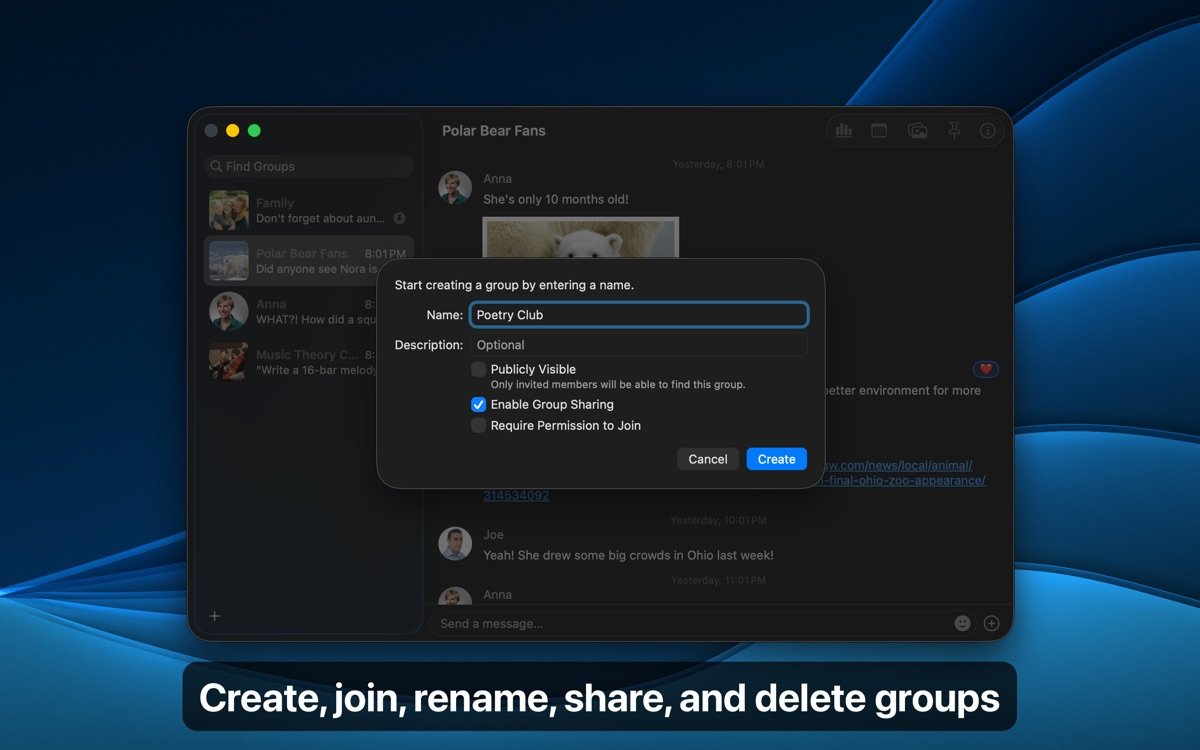Uncheck Enable Group Sharing
Viewport: 1200px width, 750px height.
coord(479,404)
